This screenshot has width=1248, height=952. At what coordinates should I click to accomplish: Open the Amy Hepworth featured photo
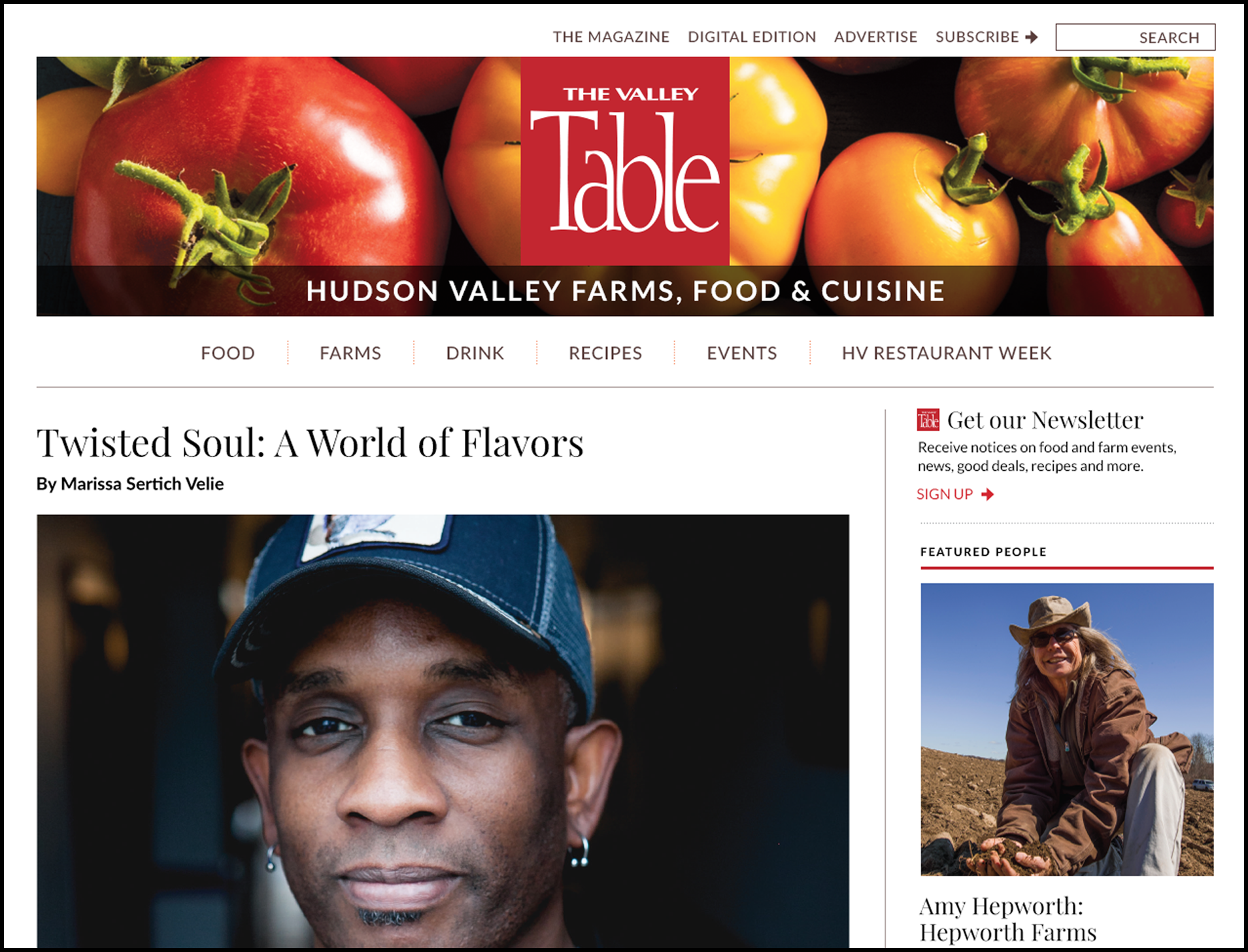[1067, 730]
